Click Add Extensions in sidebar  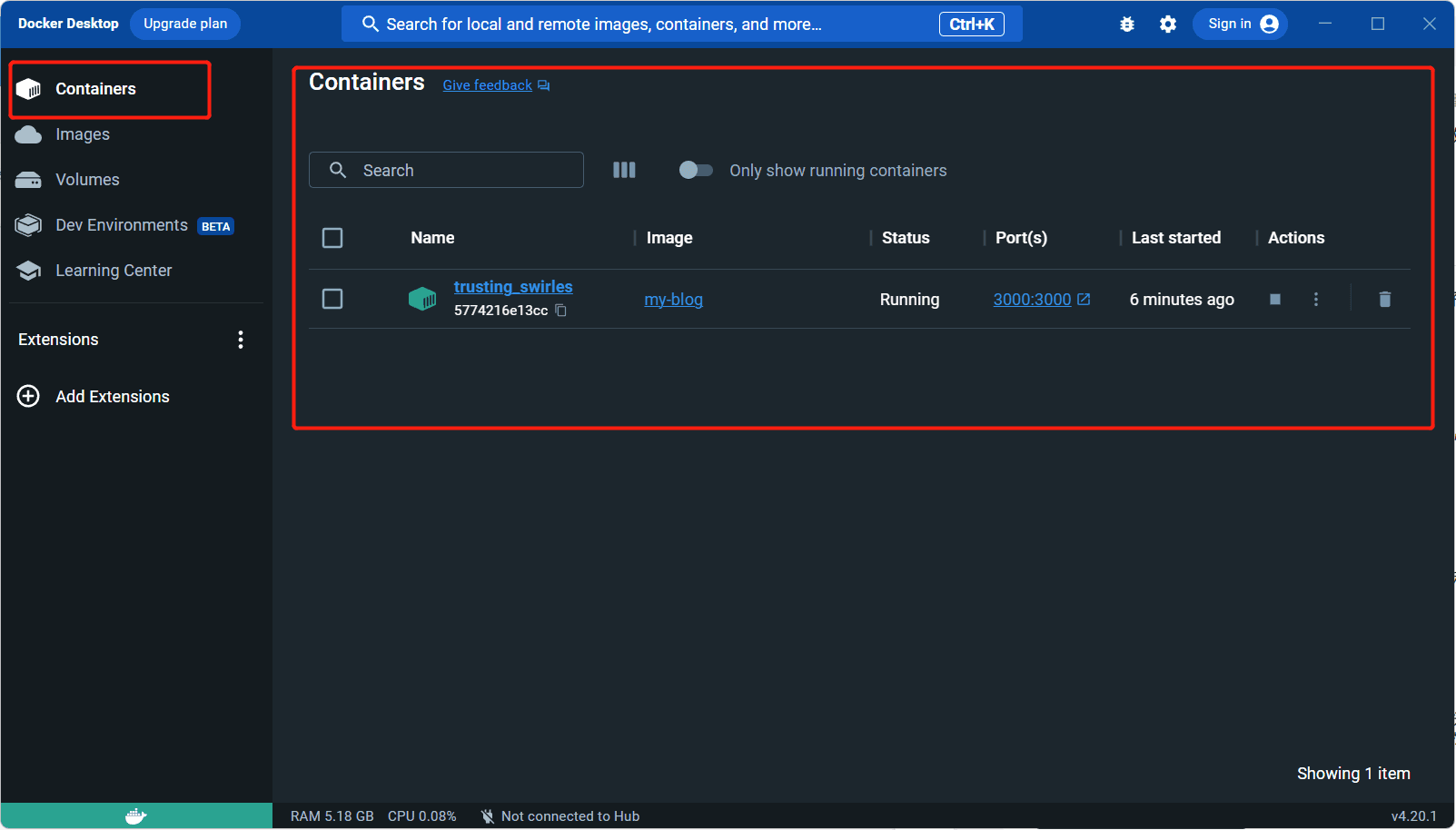click(136, 397)
